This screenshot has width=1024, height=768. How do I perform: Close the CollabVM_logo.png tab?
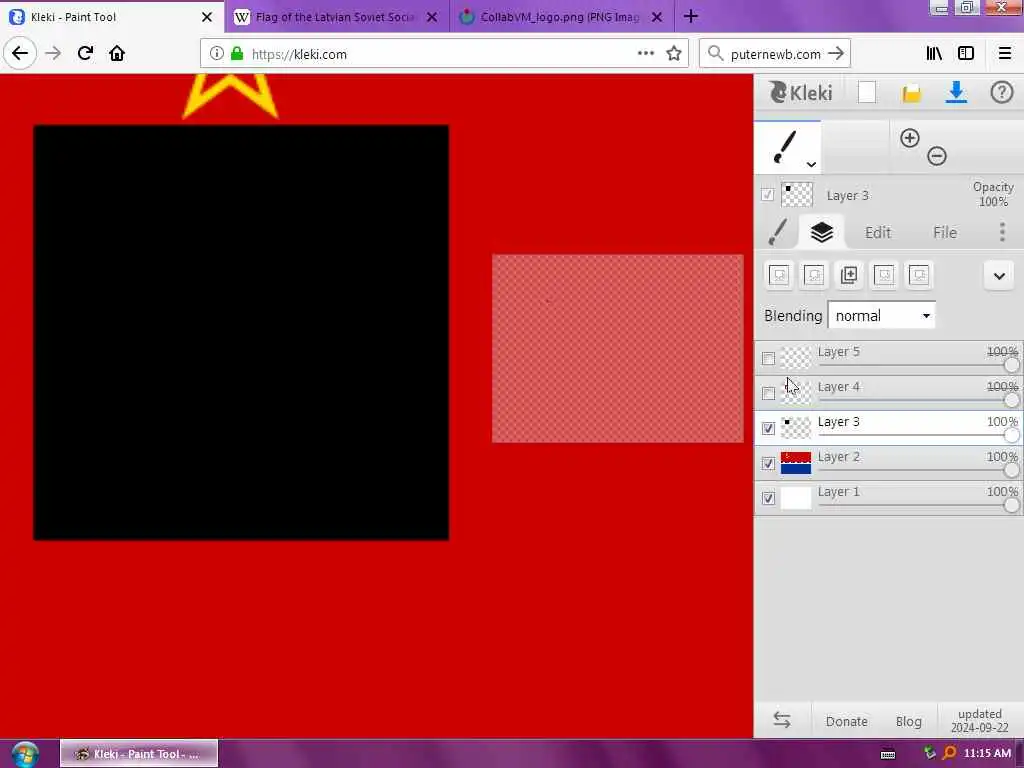[x=657, y=17]
